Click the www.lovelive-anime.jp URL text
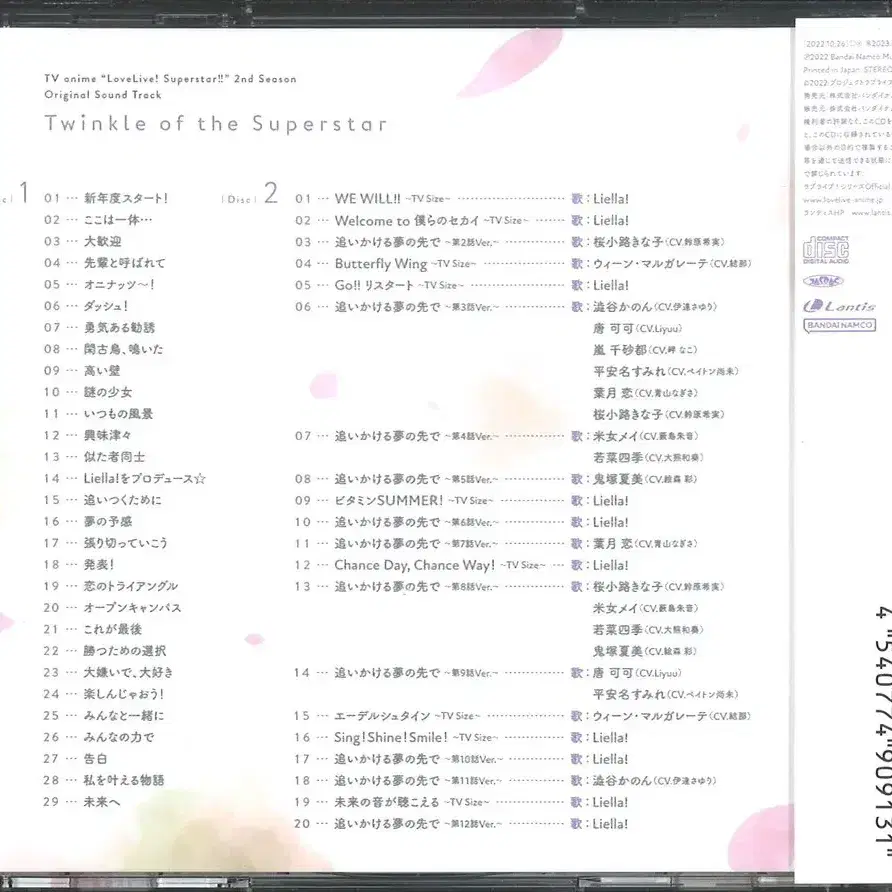Screen dimensions: 892x892 click(843, 200)
